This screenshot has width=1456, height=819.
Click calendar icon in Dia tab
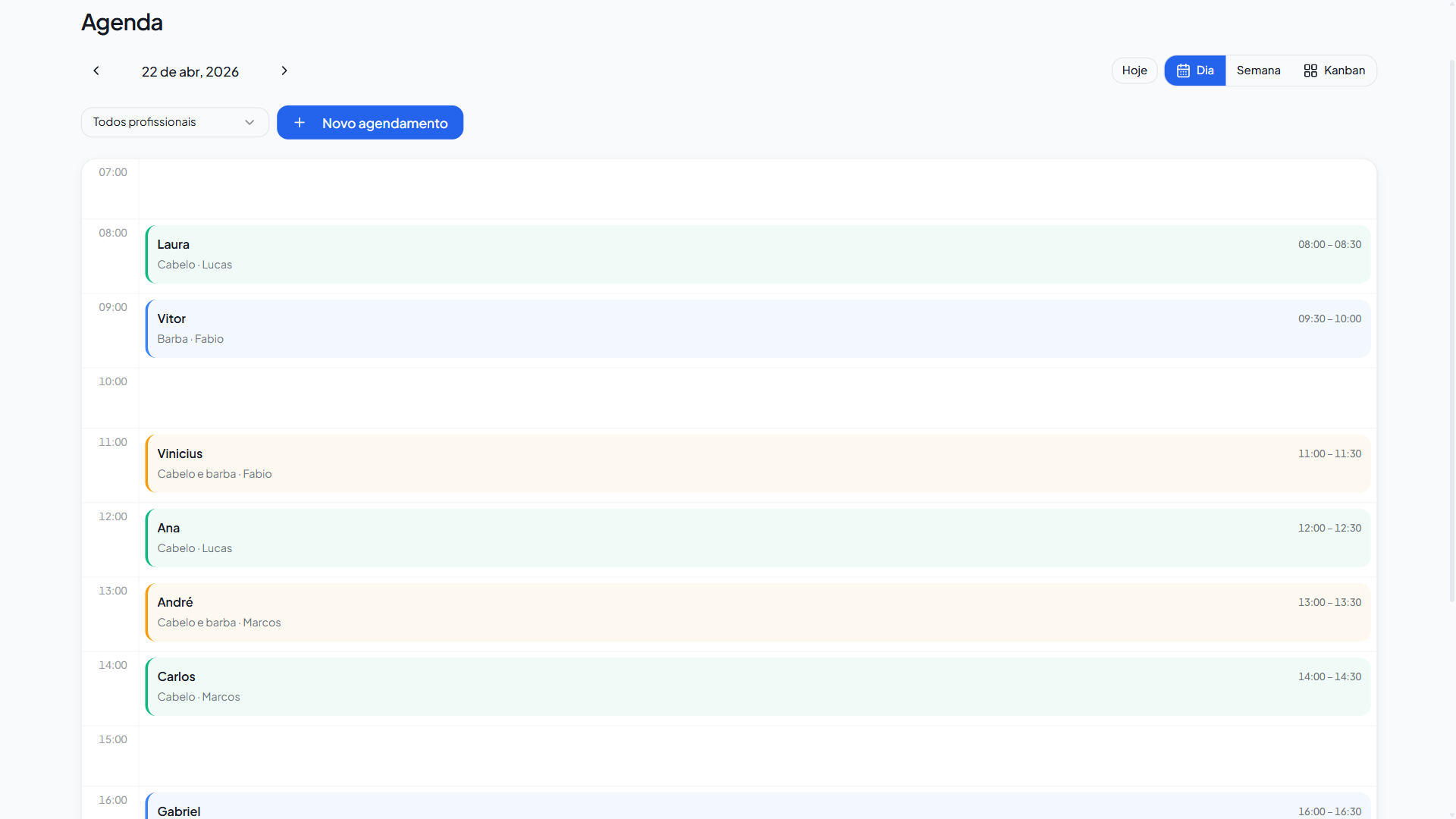pyautogui.click(x=1183, y=71)
